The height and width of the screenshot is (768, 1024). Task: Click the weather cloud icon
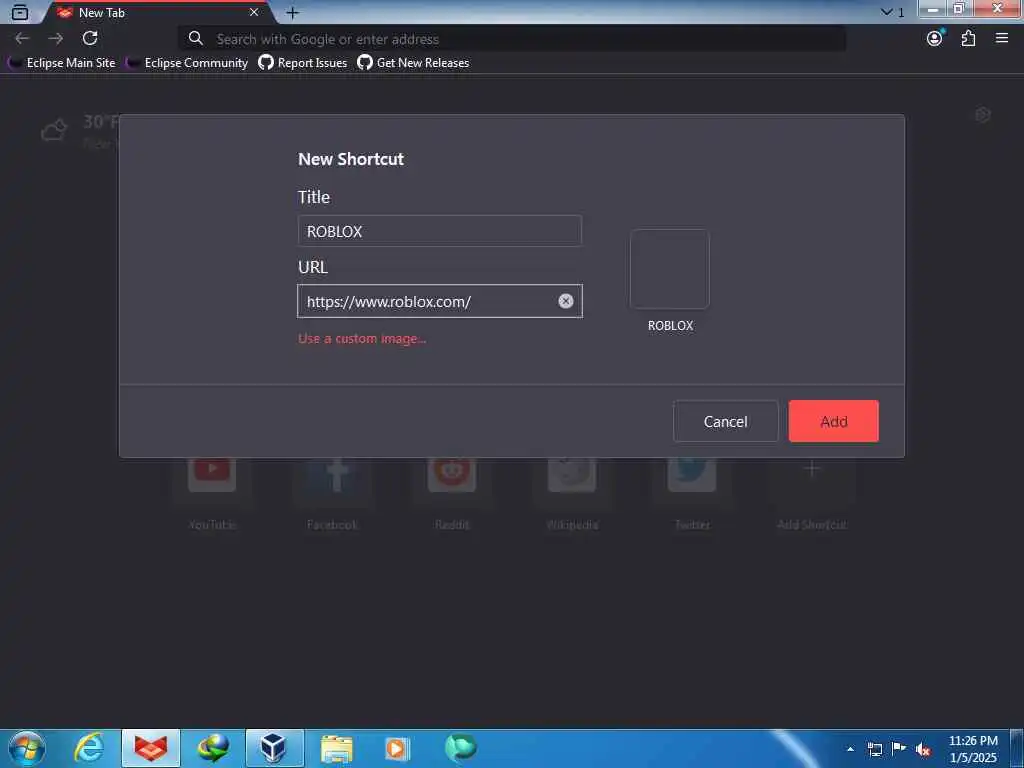click(54, 130)
